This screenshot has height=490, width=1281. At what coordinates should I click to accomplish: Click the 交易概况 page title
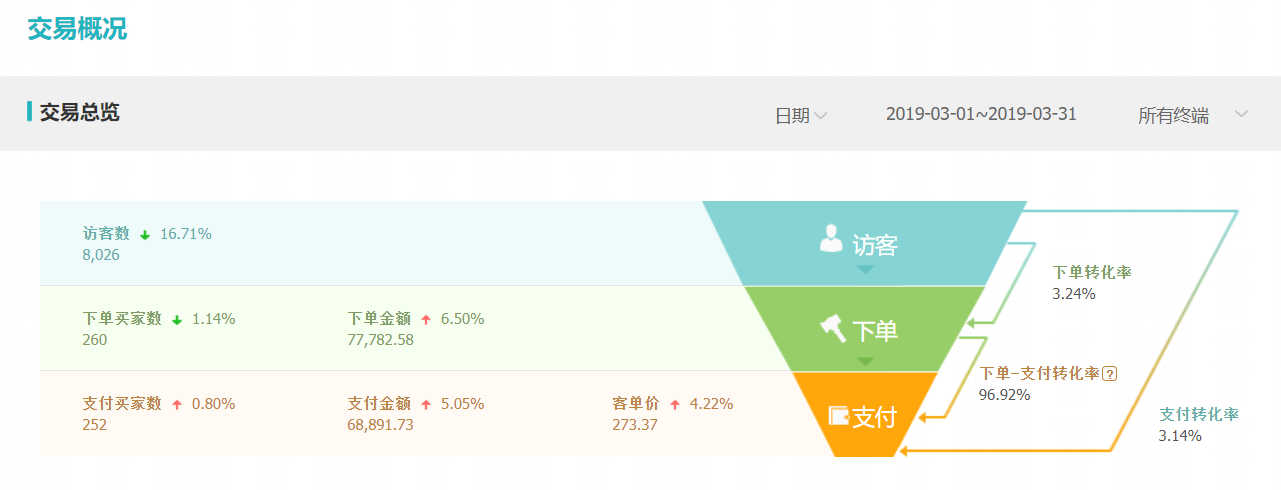tap(77, 29)
